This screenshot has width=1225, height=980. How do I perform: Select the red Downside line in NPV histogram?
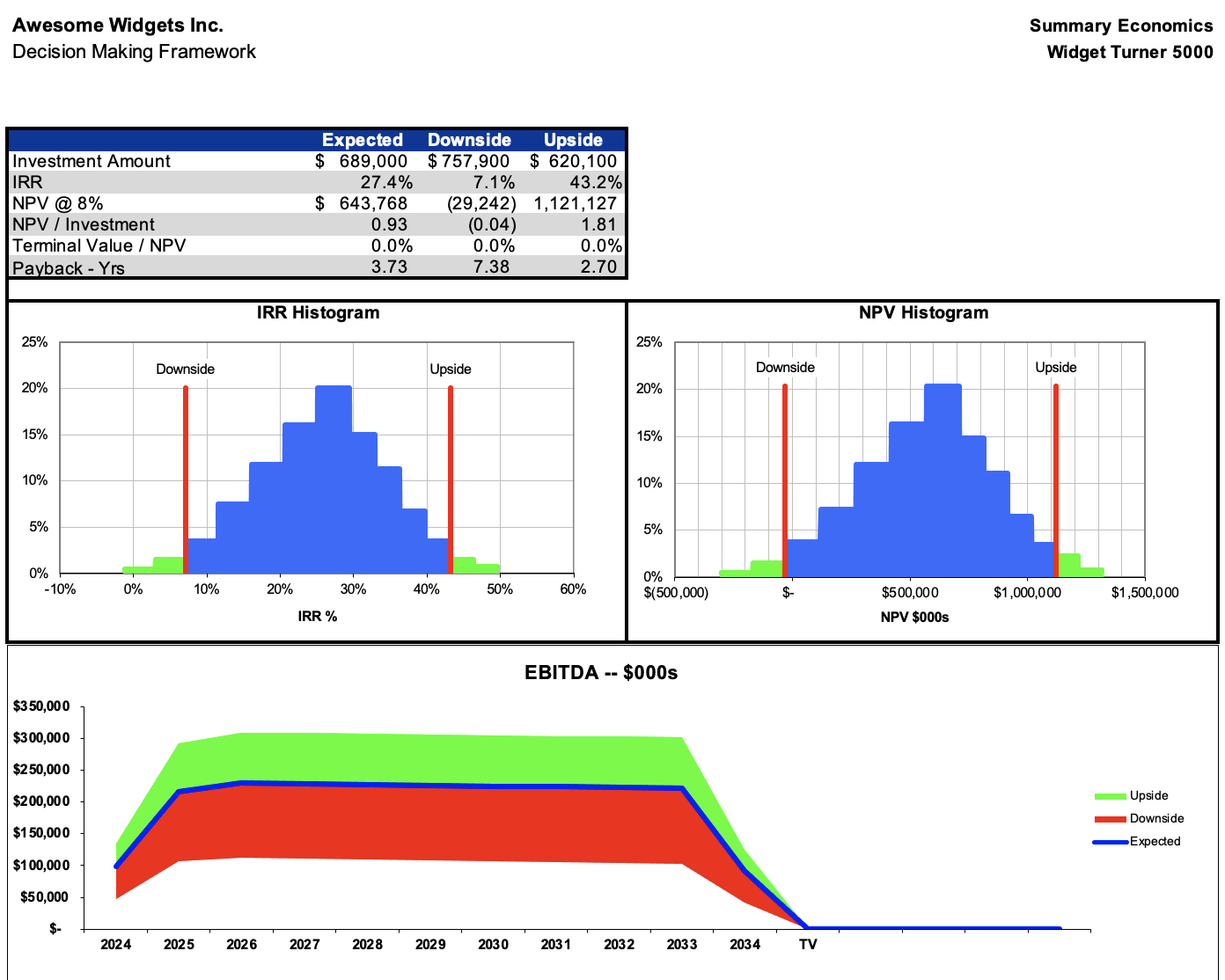(x=785, y=479)
